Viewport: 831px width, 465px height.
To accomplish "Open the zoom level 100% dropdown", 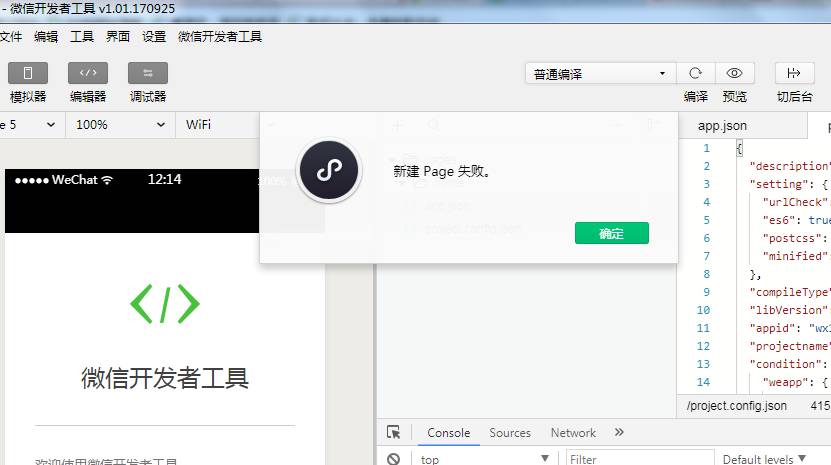I will 120,125.
